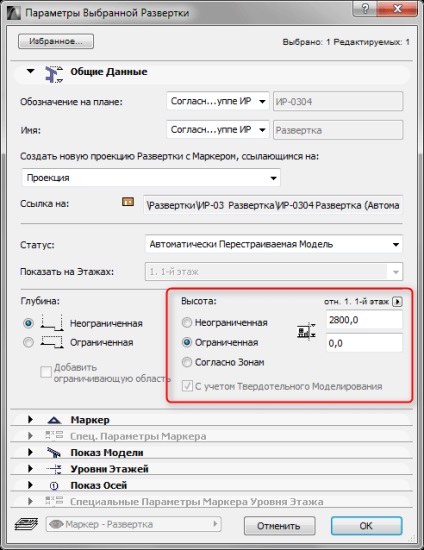Click the Уровни Этажей panel icon
This screenshot has height=550, width=424.
(x=54, y=469)
